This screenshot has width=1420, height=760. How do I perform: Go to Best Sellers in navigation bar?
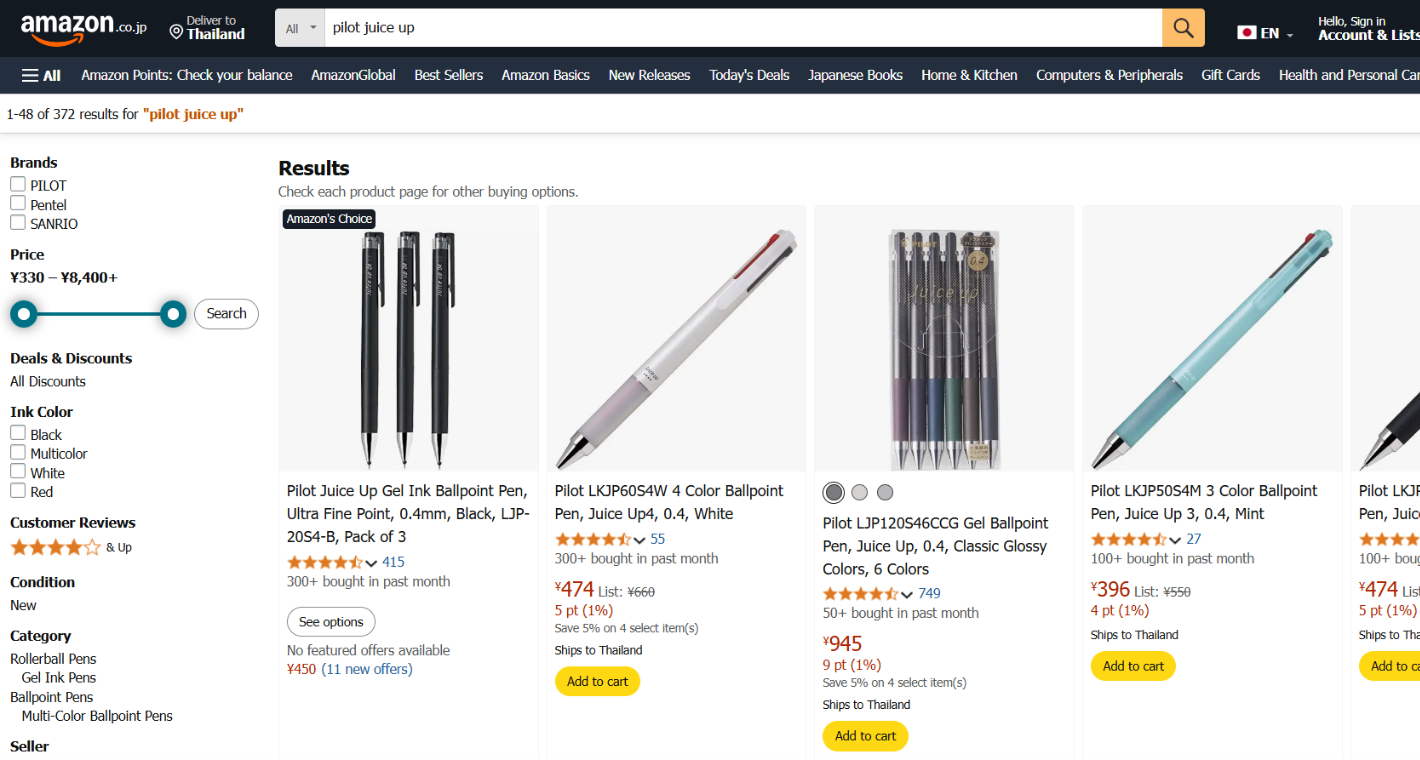tap(448, 75)
